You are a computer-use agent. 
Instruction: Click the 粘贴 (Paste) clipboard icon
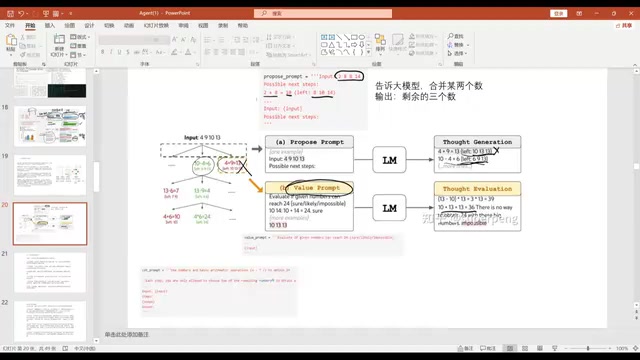click(x=11, y=40)
